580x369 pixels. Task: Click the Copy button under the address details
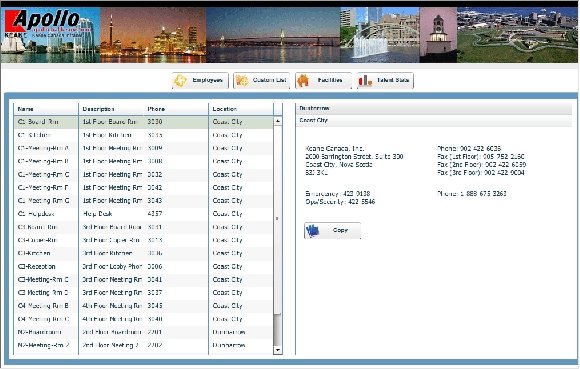332,230
